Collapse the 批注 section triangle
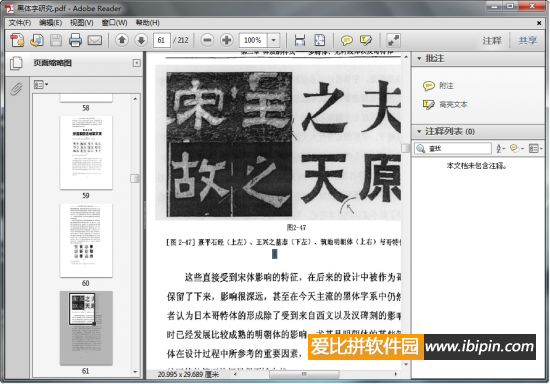The width and height of the screenshot is (550, 384). click(x=419, y=58)
